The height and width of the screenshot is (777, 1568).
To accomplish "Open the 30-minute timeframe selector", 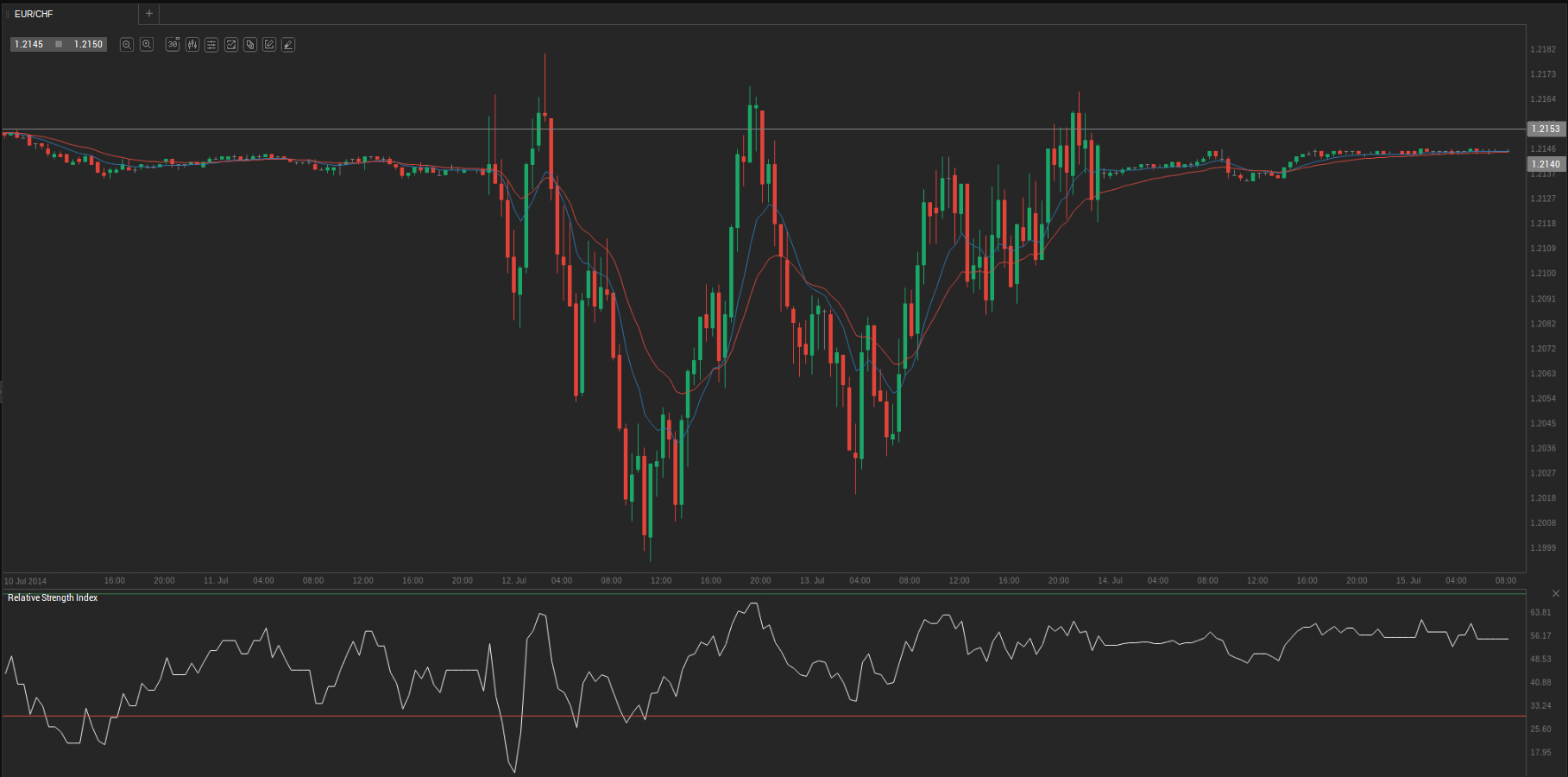I will [173, 44].
